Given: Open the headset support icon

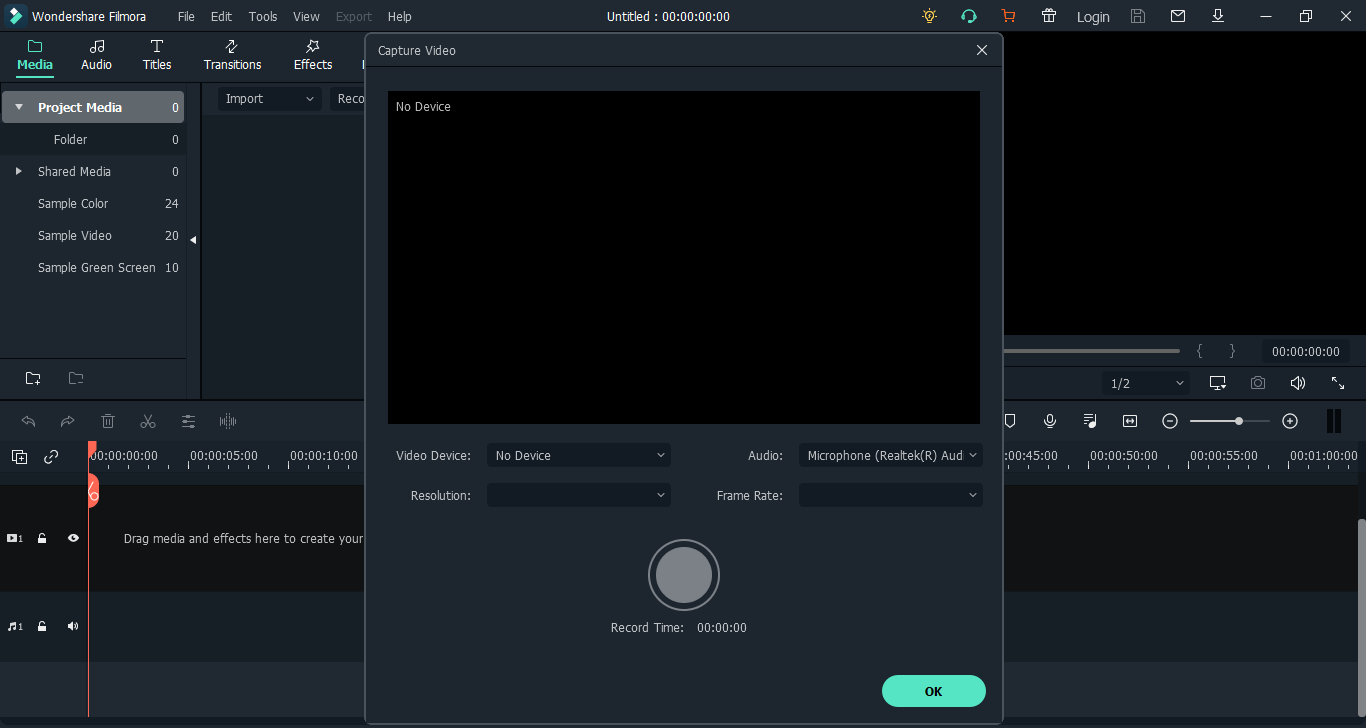Looking at the screenshot, I should (x=969, y=16).
